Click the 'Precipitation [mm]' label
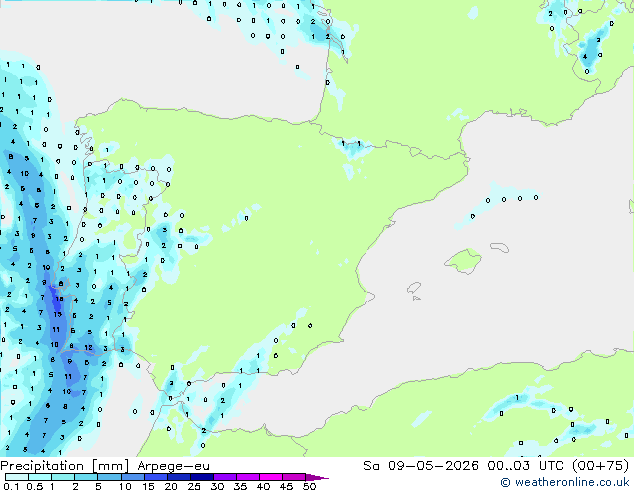 click(65, 466)
